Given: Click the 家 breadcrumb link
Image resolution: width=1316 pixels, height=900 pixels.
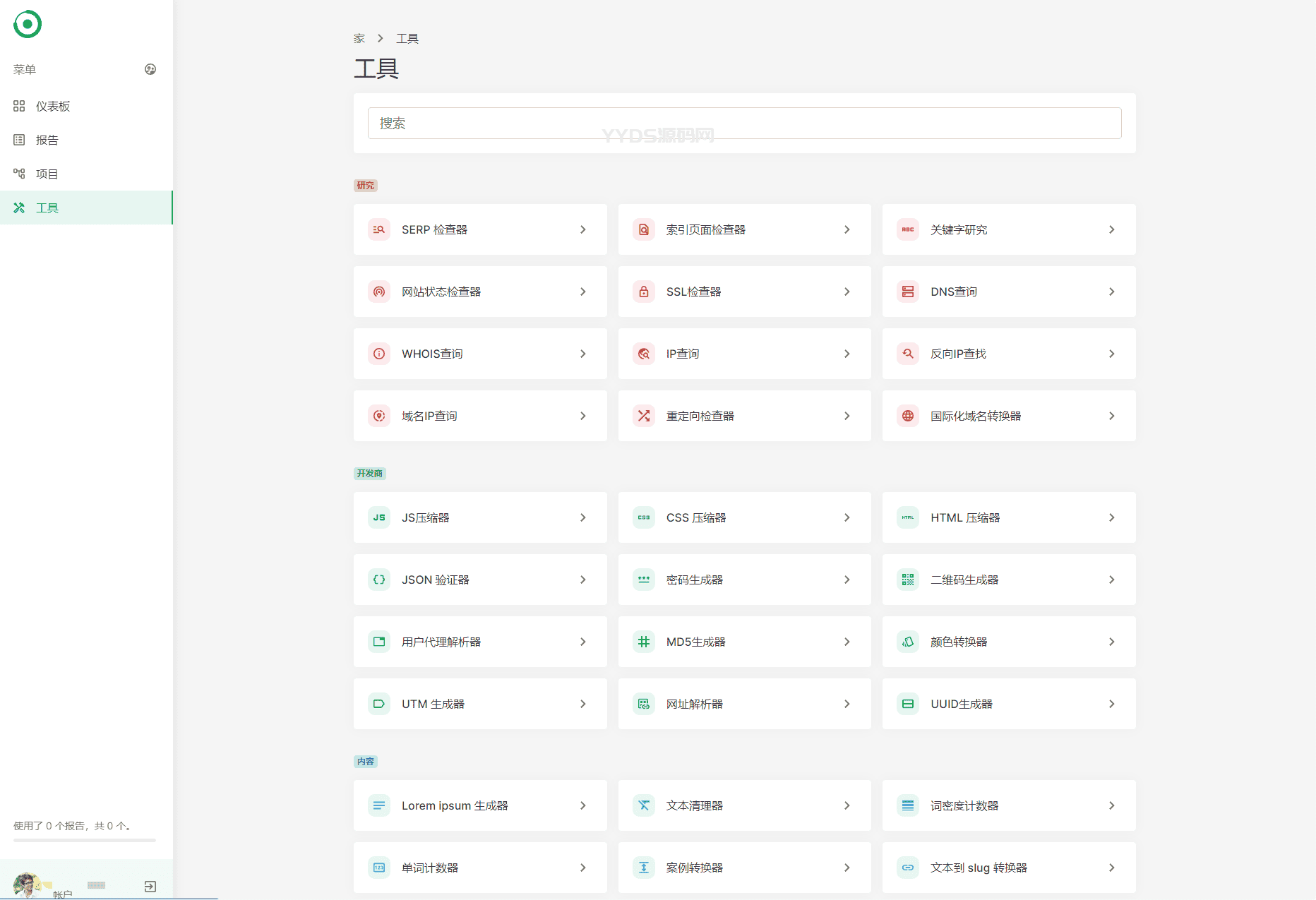Looking at the screenshot, I should coord(359,38).
